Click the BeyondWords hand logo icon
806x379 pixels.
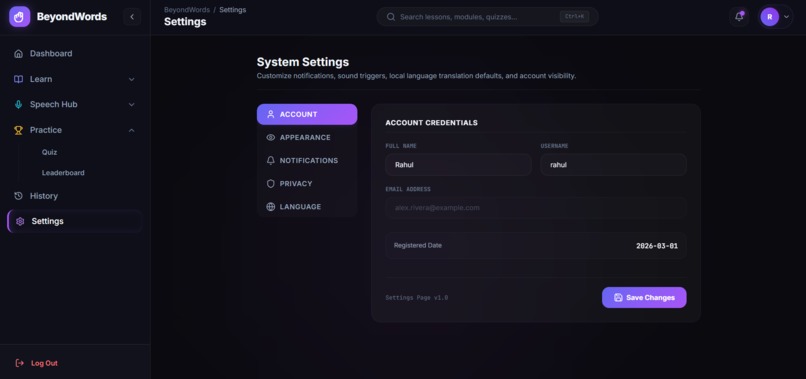pyautogui.click(x=20, y=17)
